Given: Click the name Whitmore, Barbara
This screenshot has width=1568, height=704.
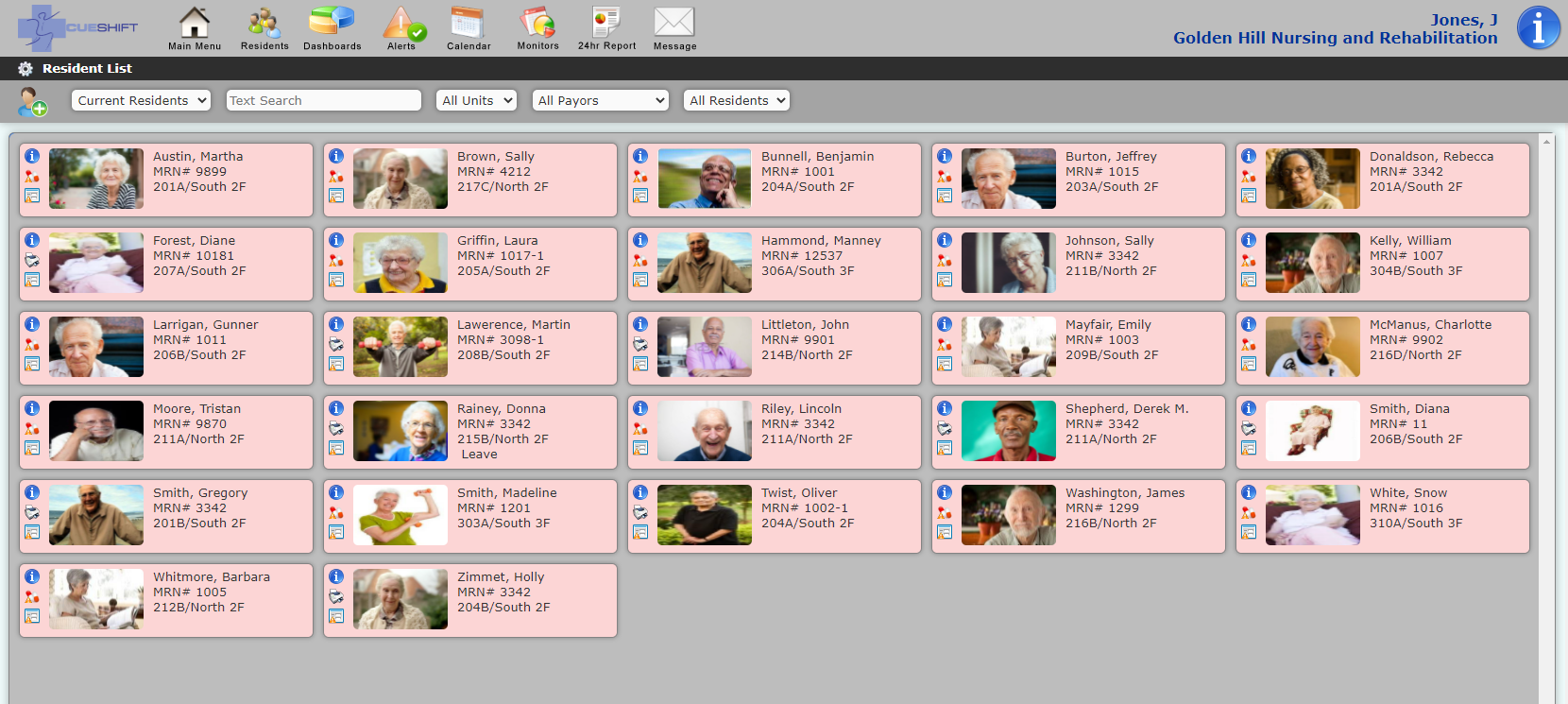Looking at the screenshot, I should tap(212, 576).
